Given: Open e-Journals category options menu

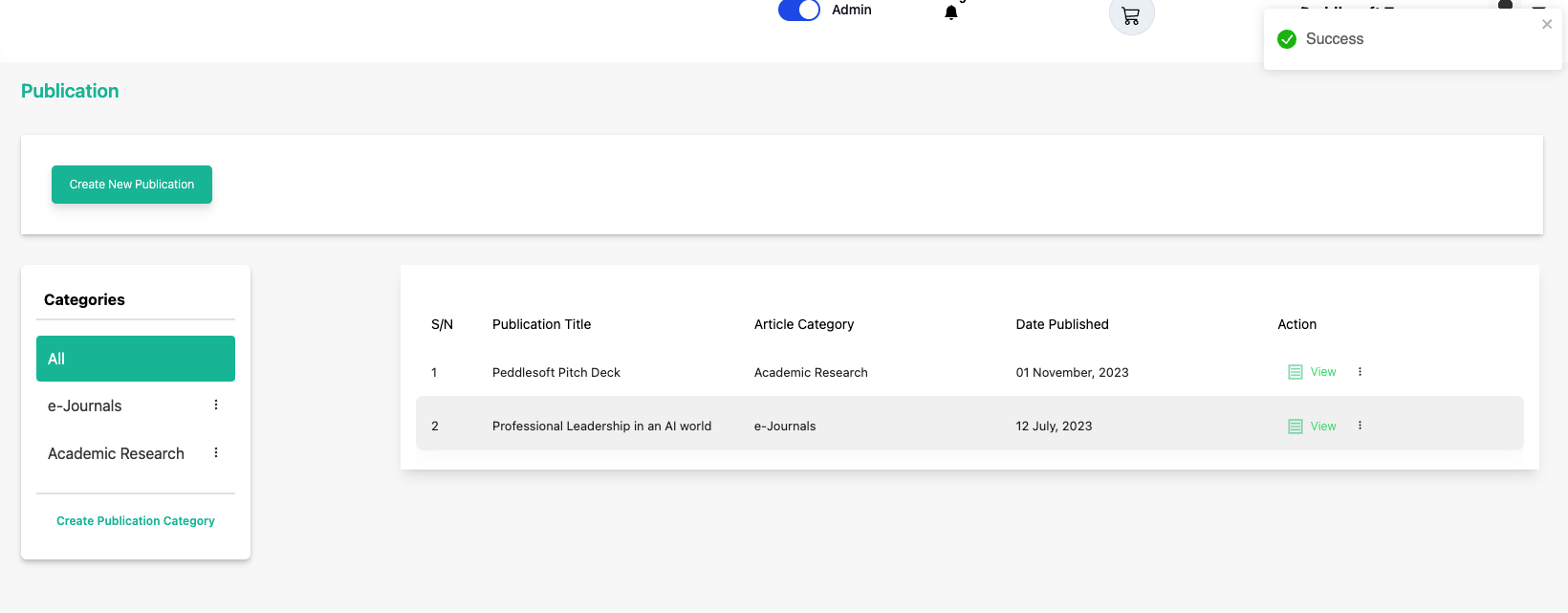Looking at the screenshot, I should (216, 405).
